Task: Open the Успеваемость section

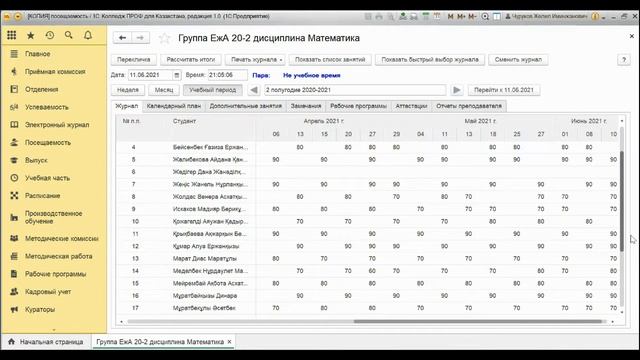Action: [x=47, y=107]
